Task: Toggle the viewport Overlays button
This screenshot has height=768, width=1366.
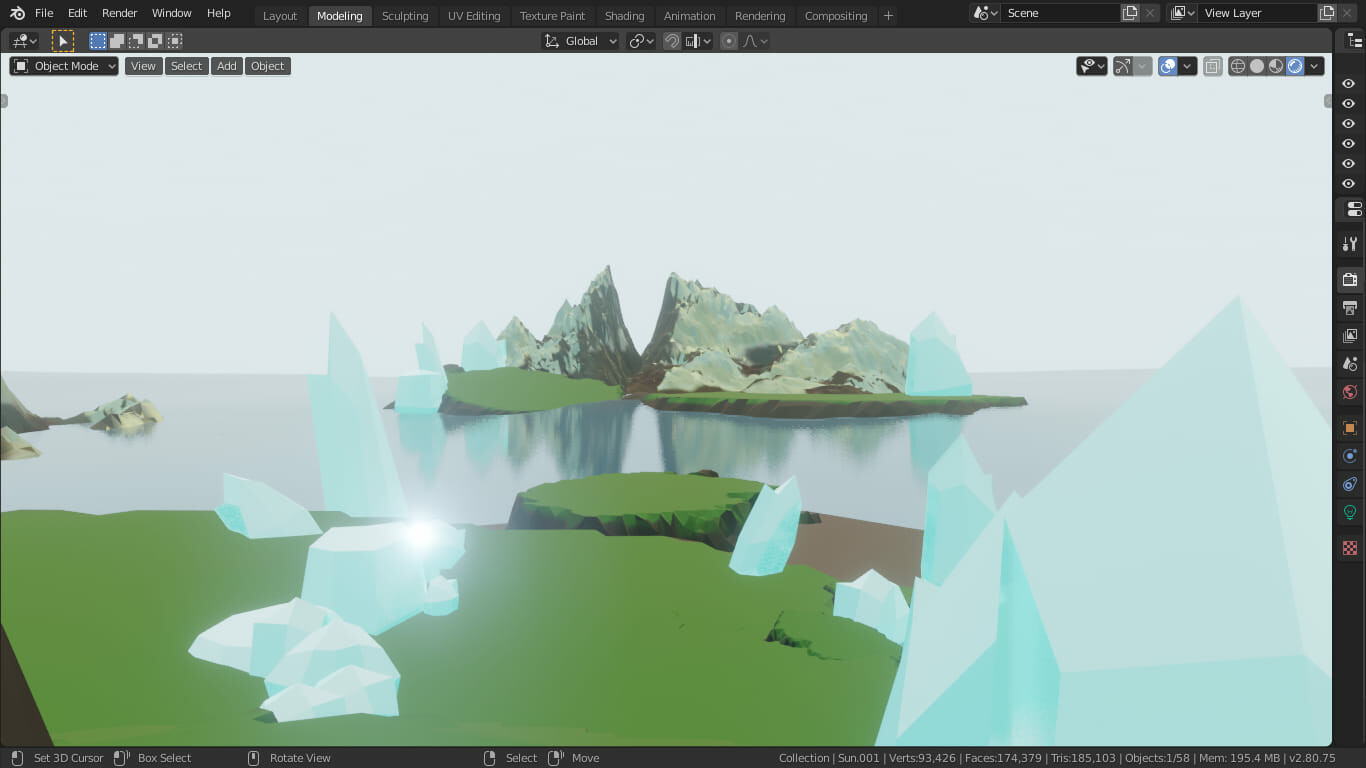Action: click(x=1168, y=66)
